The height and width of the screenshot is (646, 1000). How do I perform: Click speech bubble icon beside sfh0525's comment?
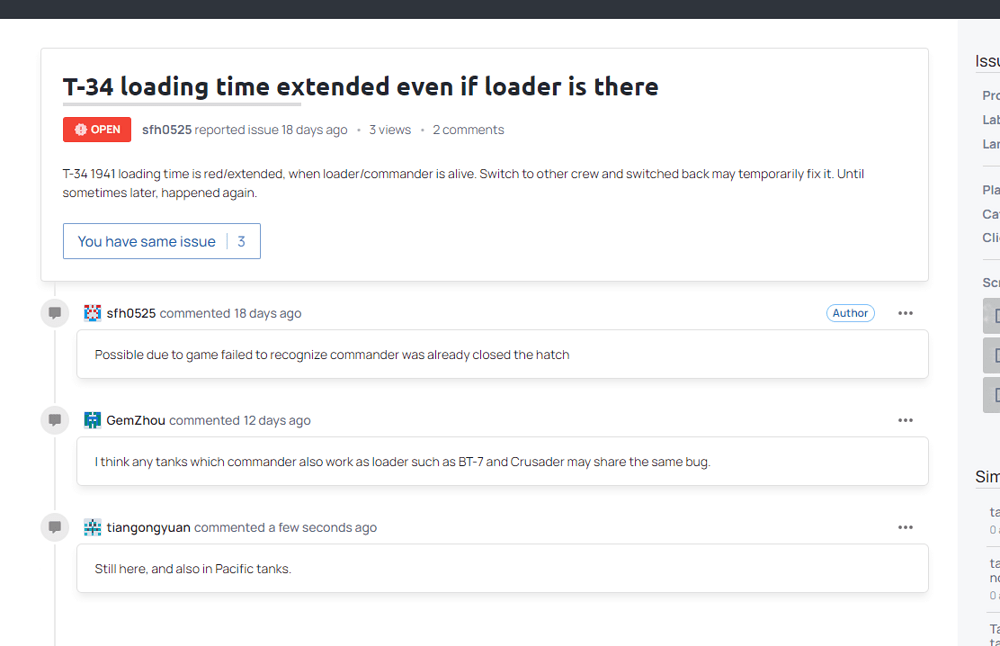tap(55, 313)
